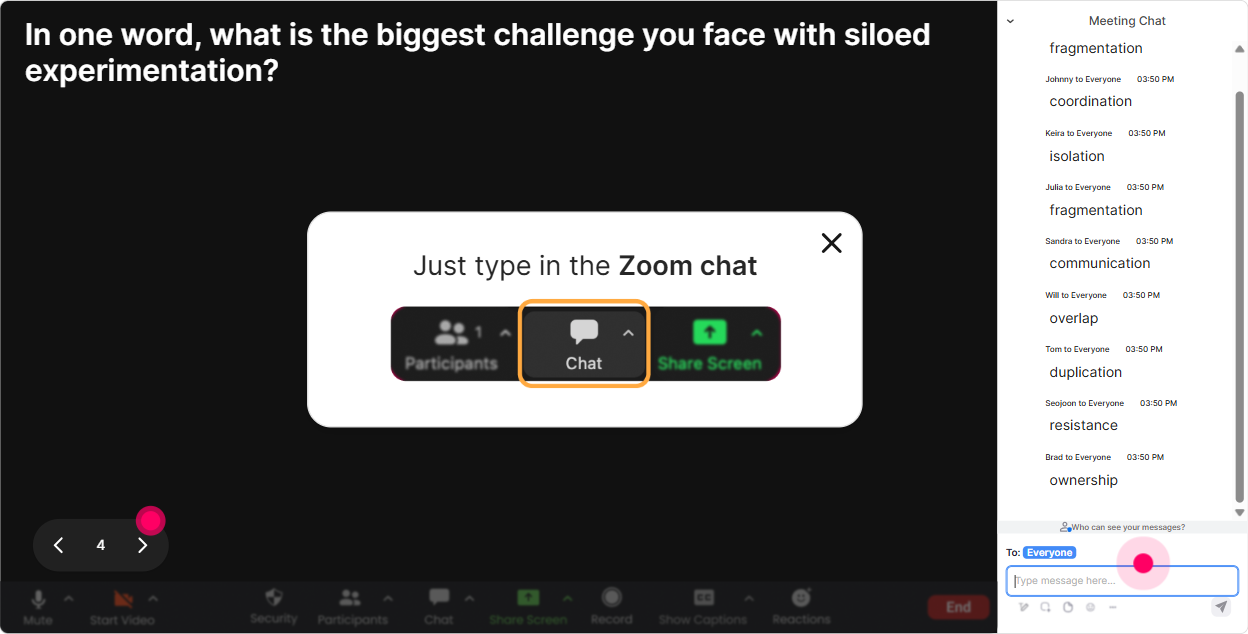Click the red End meeting button
Image resolution: width=1248 pixels, height=634 pixels.
tap(958, 607)
